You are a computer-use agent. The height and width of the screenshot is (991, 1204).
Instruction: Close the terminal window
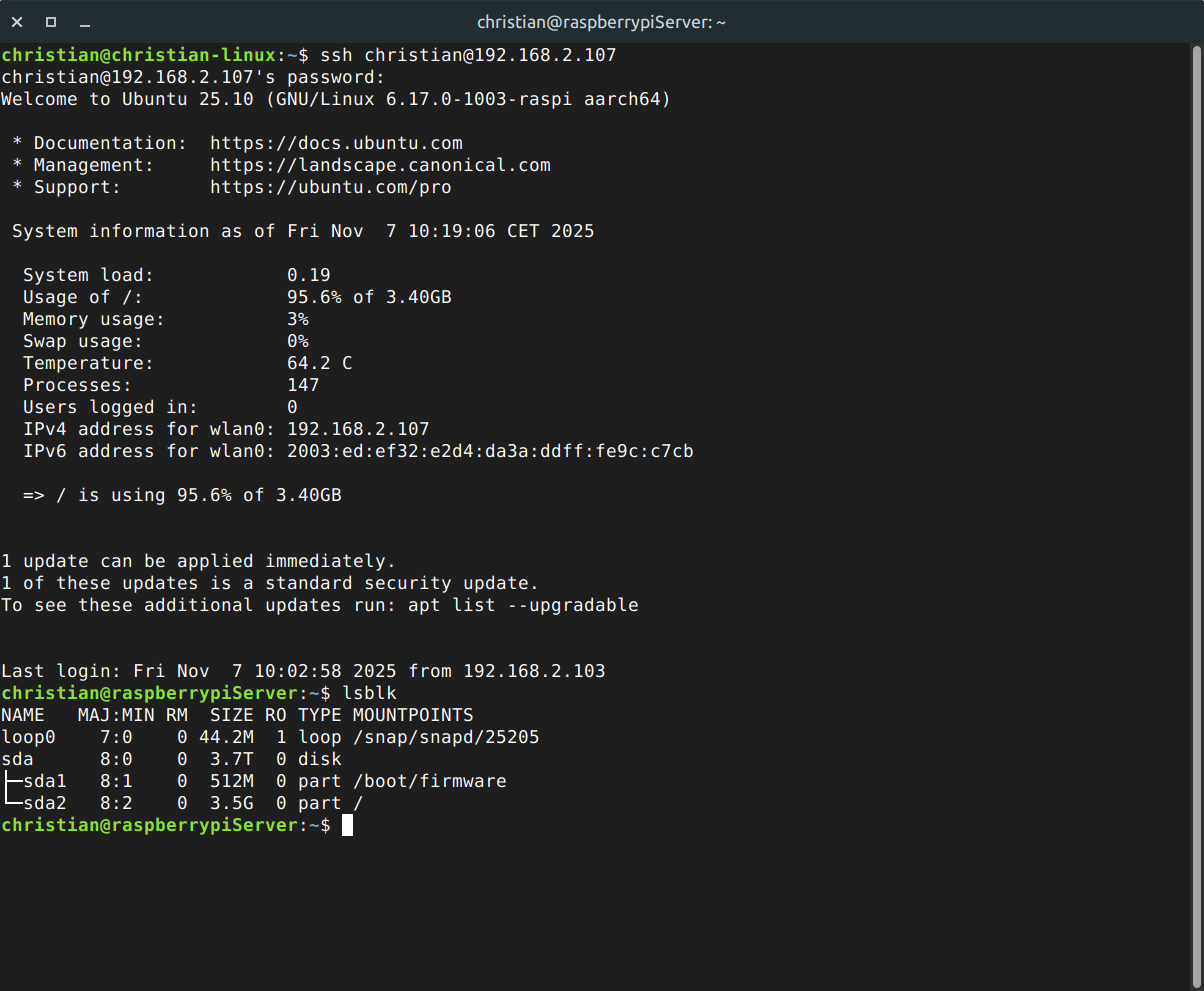18,21
